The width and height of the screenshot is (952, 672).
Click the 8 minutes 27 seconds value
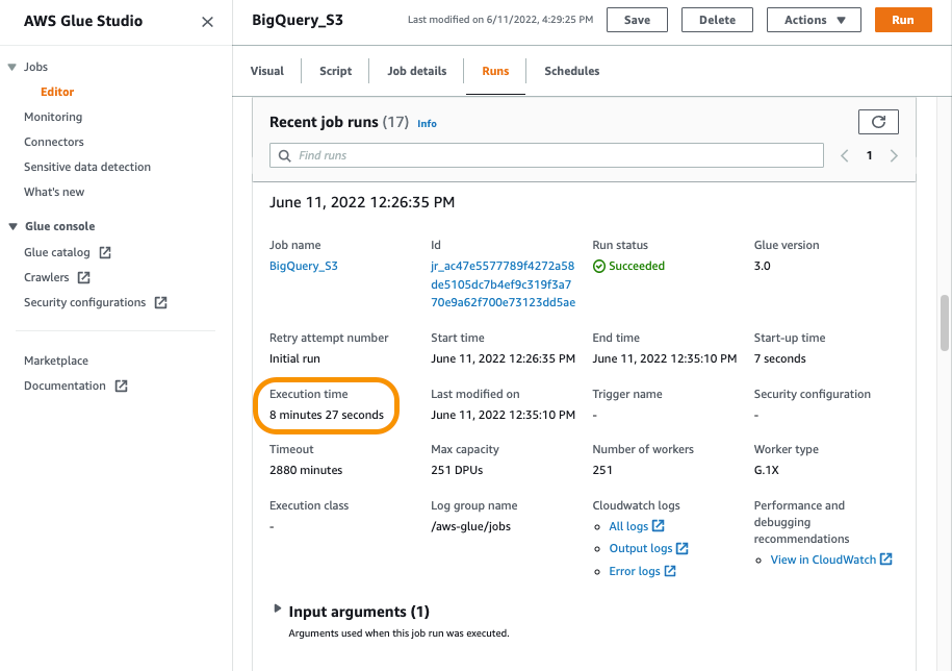(x=327, y=415)
